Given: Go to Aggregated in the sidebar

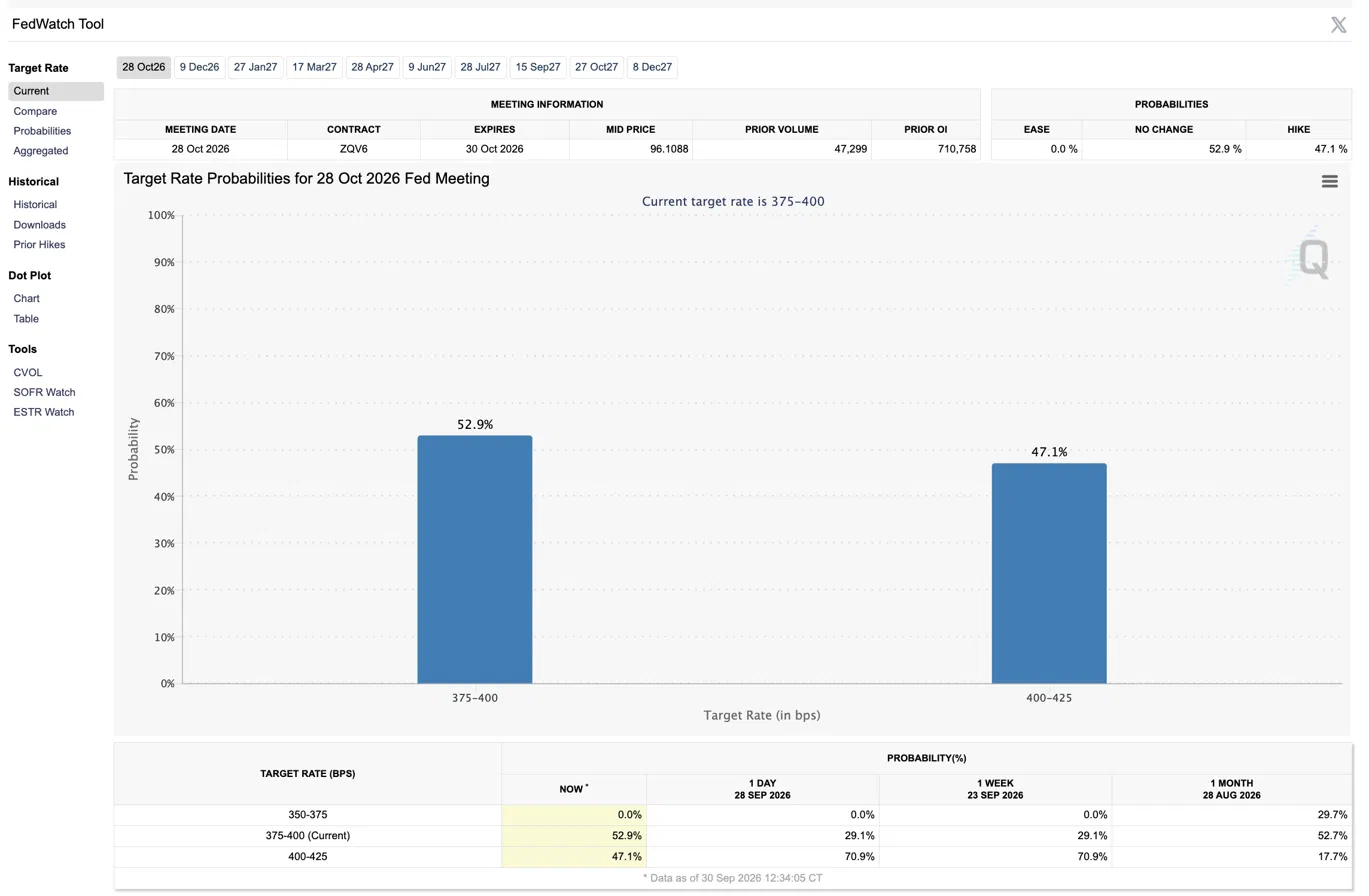Looking at the screenshot, I should [41, 151].
